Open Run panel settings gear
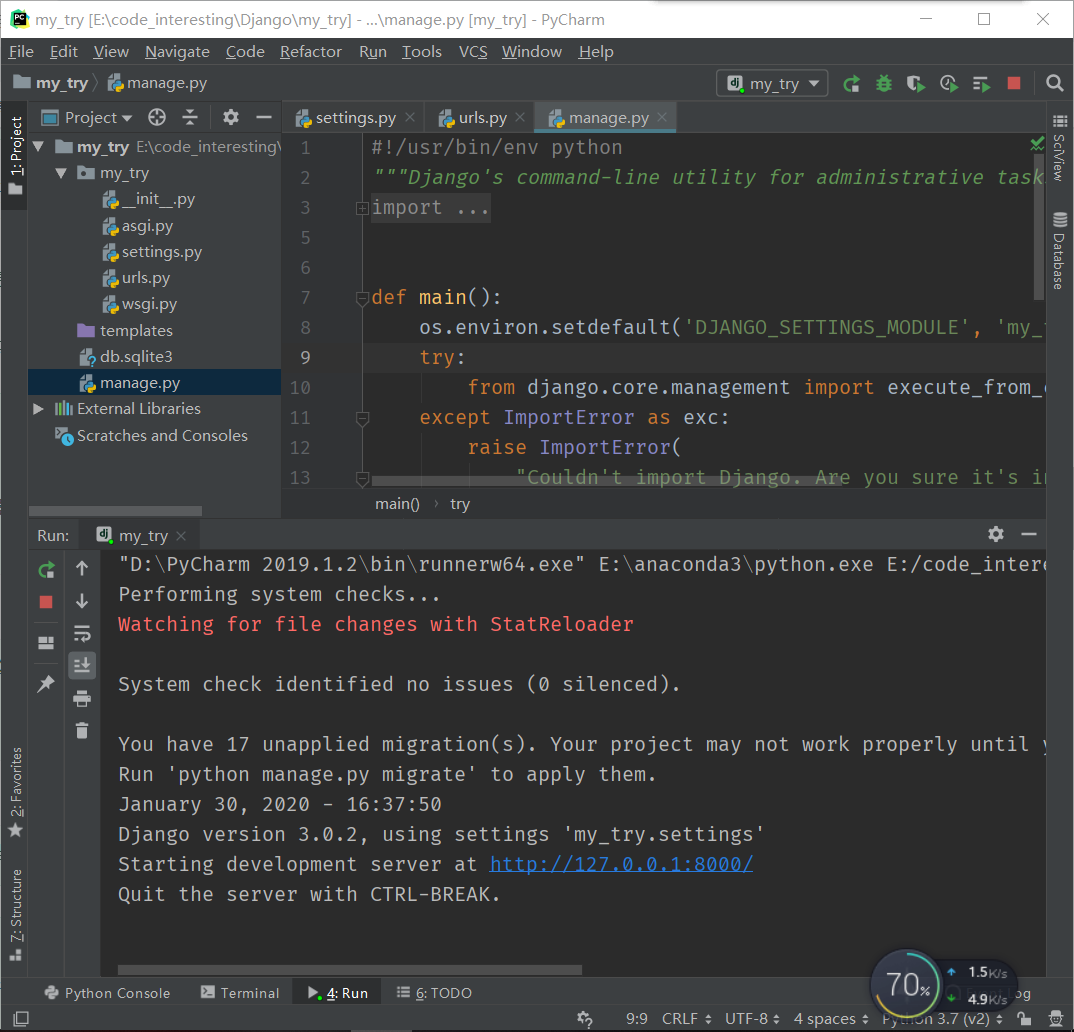 pos(996,534)
